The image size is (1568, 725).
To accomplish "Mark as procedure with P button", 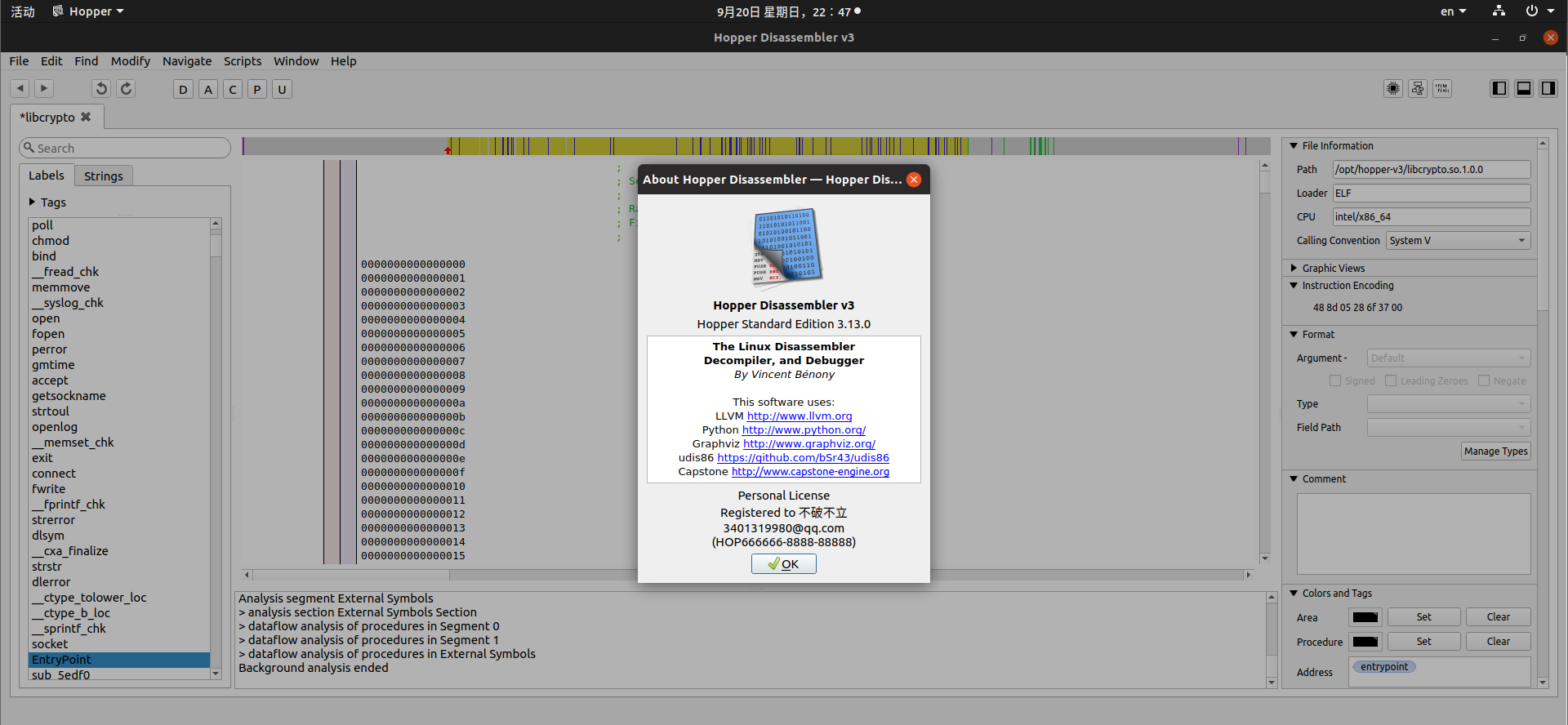I will point(257,89).
